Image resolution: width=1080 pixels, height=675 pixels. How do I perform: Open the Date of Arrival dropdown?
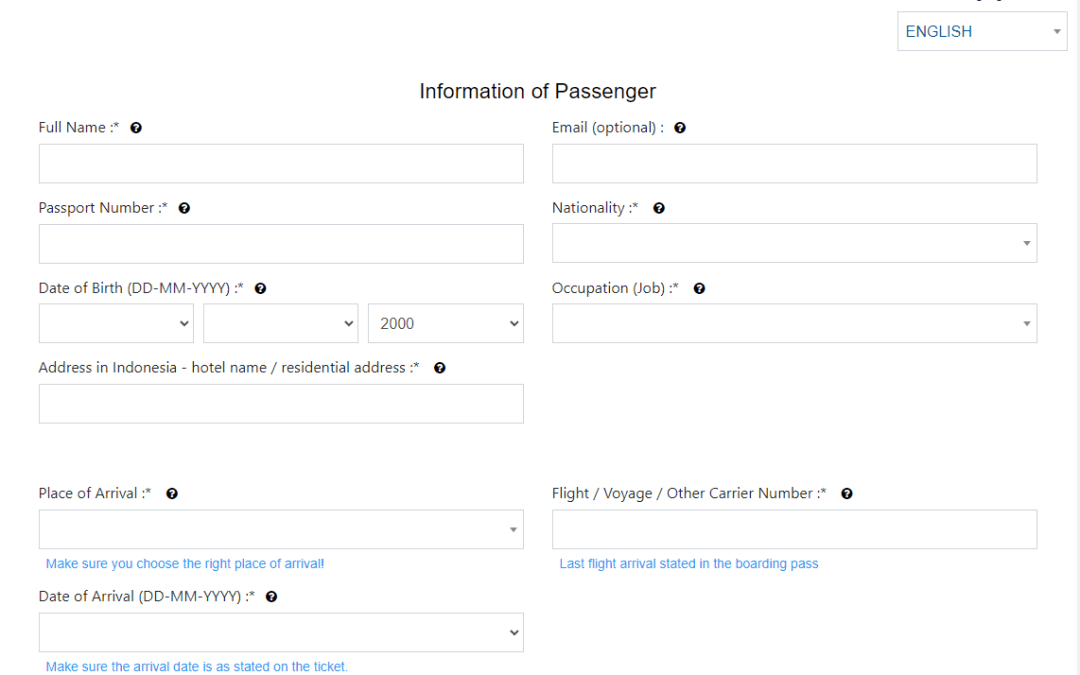point(281,632)
